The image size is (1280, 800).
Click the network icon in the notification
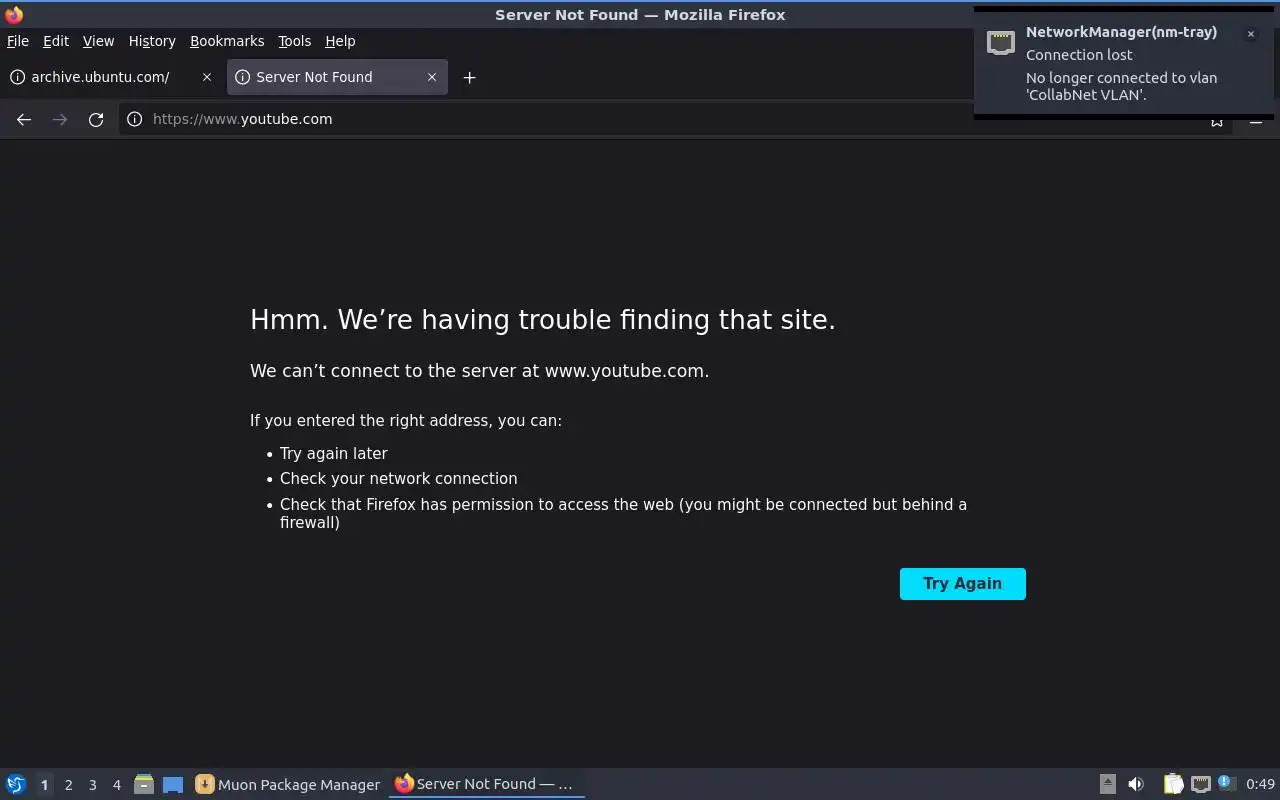click(1001, 42)
